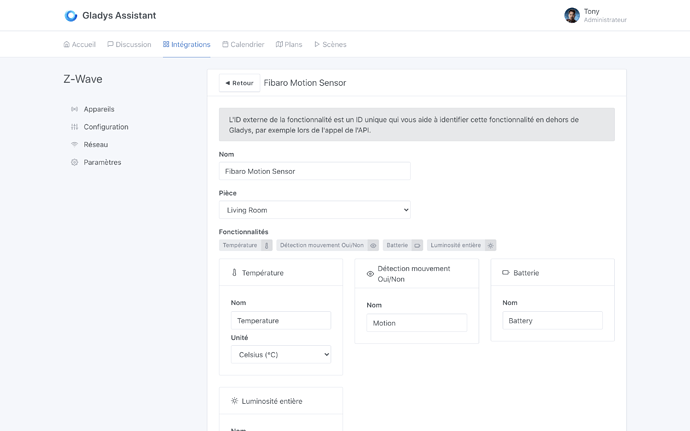
Task: Go to the Scènes tab
Action: [x=330, y=44]
